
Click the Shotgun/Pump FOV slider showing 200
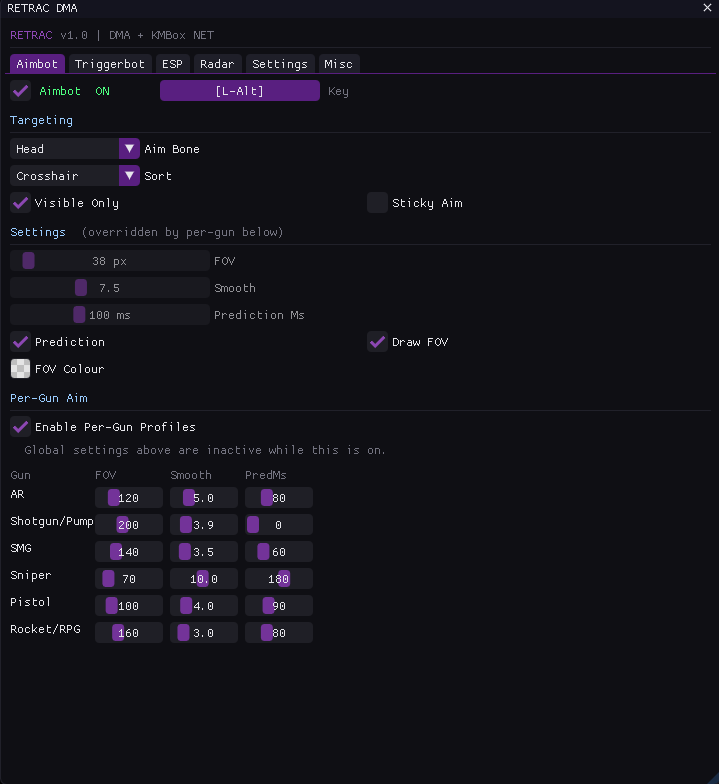pyautogui.click(x=129, y=525)
